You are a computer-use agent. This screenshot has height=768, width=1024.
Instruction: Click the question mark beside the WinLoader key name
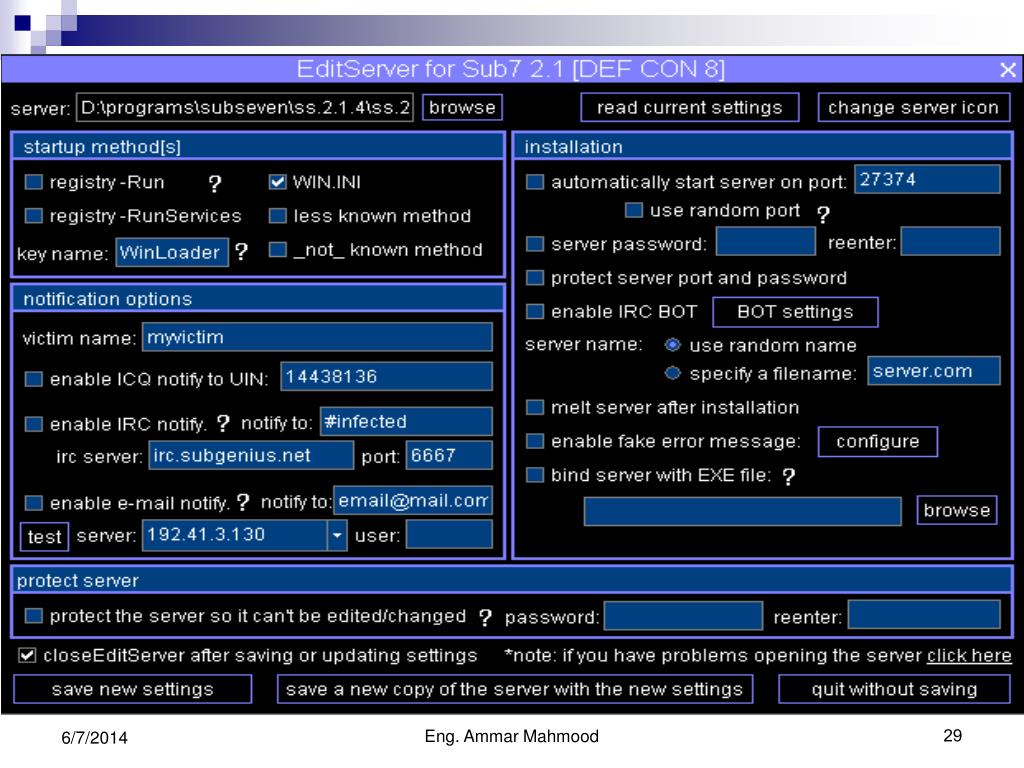(241, 252)
